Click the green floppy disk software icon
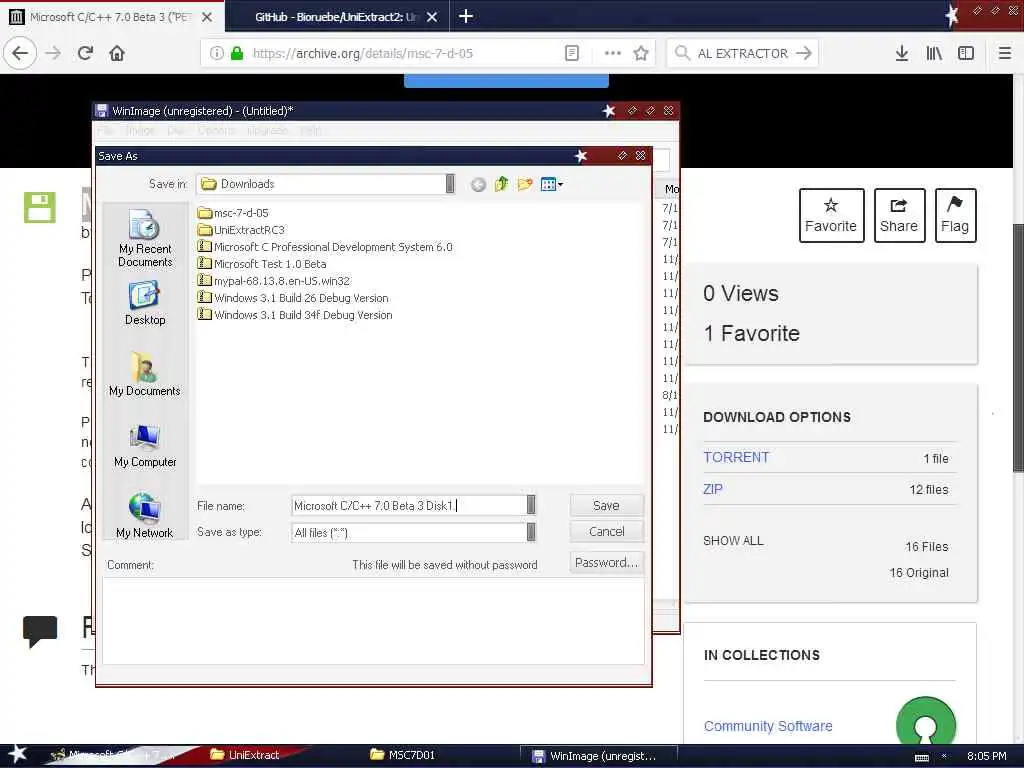This screenshot has width=1024, height=768. click(x=40, y=208)
